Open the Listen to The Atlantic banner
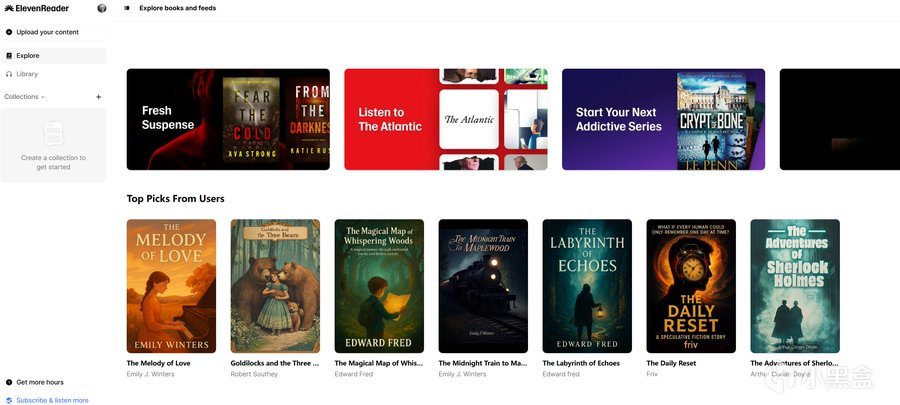Viewport: 900px width, 405px height. [x=446, y=119]
